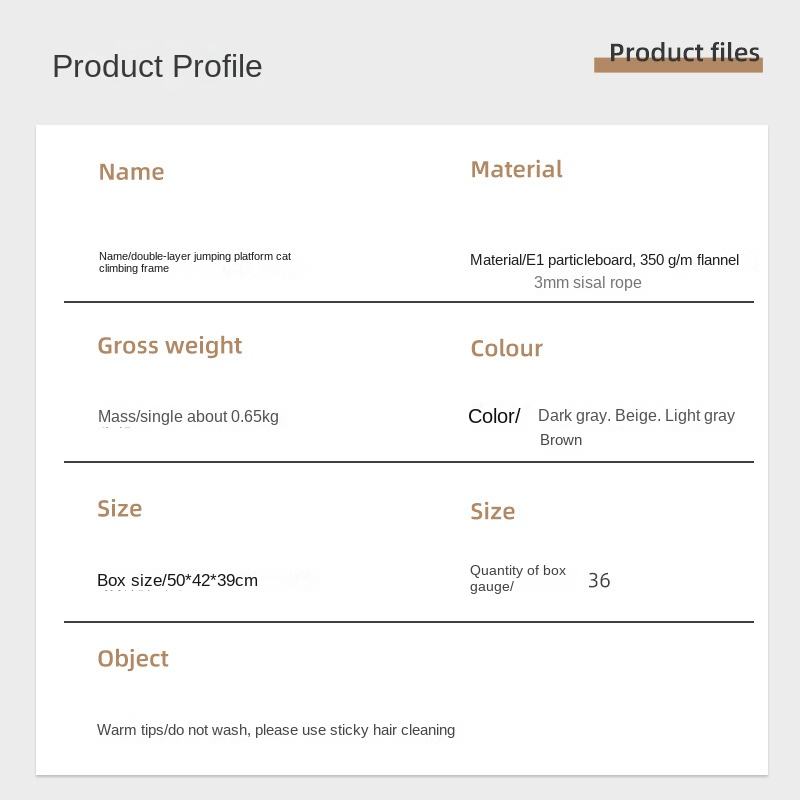Select the Mass/single about 0.65kg text
Screen dimensions: 800x800
click(188, 417)
